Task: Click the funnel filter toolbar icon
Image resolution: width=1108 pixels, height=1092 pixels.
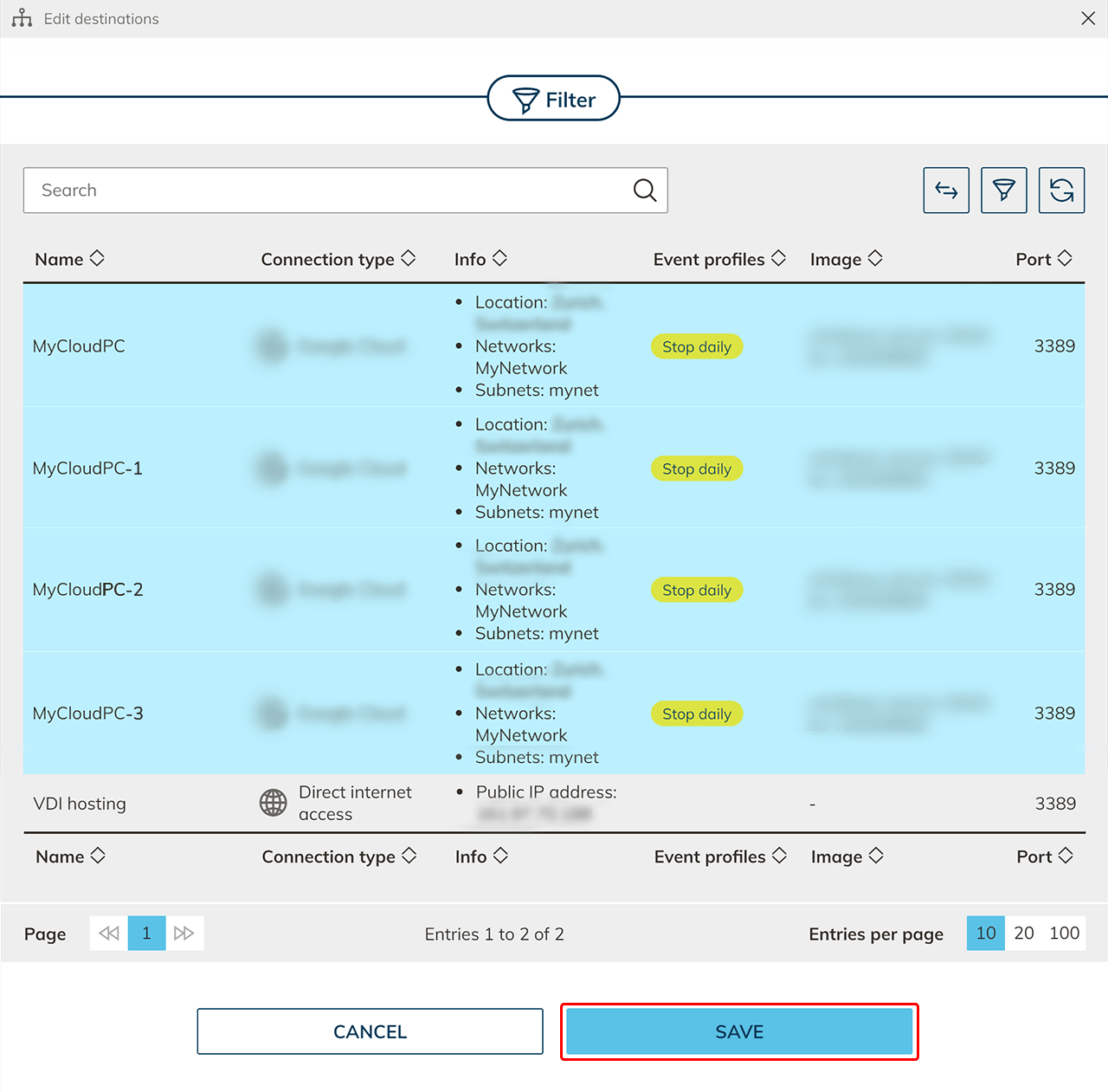Action: point(1003,191)
